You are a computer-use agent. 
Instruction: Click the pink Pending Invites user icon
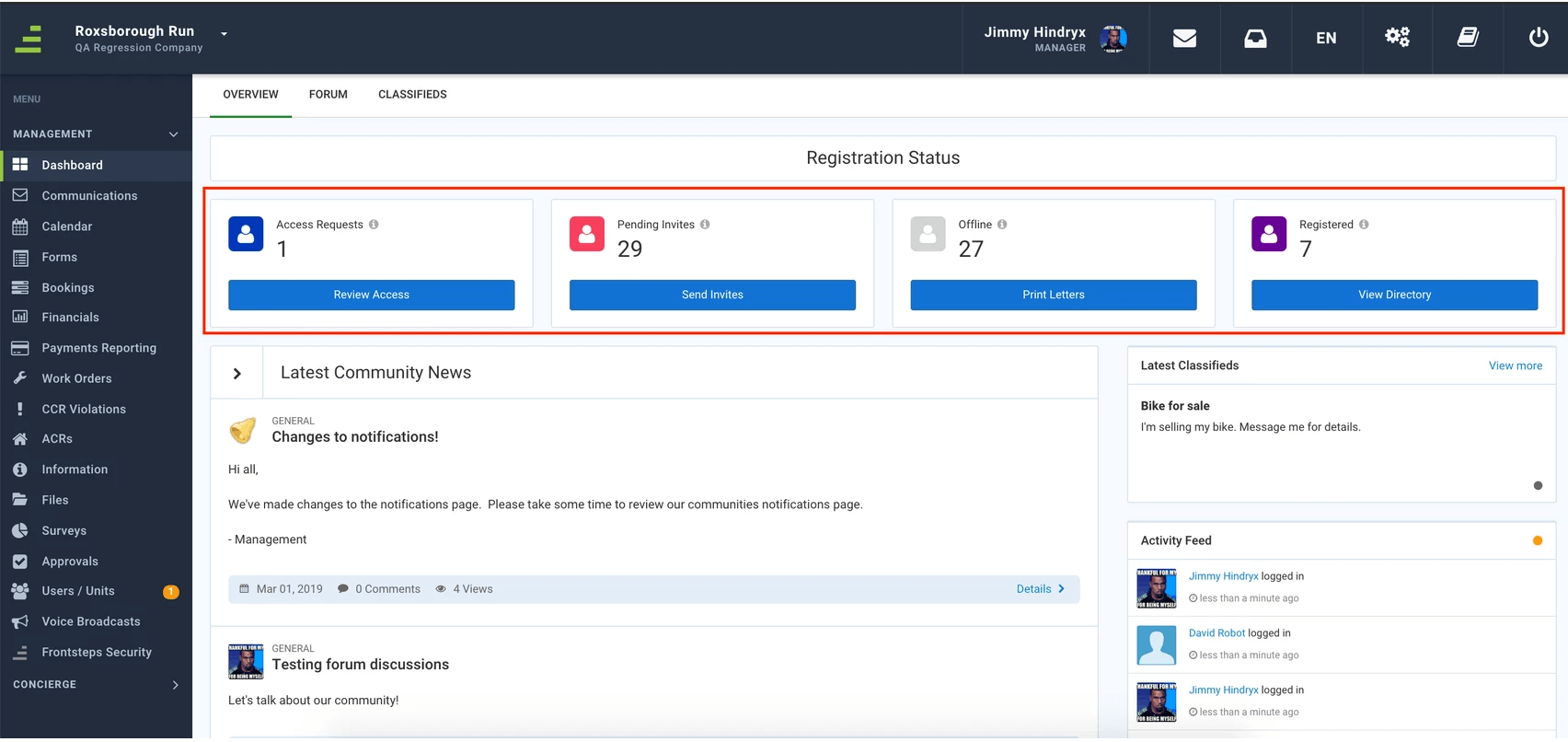coord(587,235)
